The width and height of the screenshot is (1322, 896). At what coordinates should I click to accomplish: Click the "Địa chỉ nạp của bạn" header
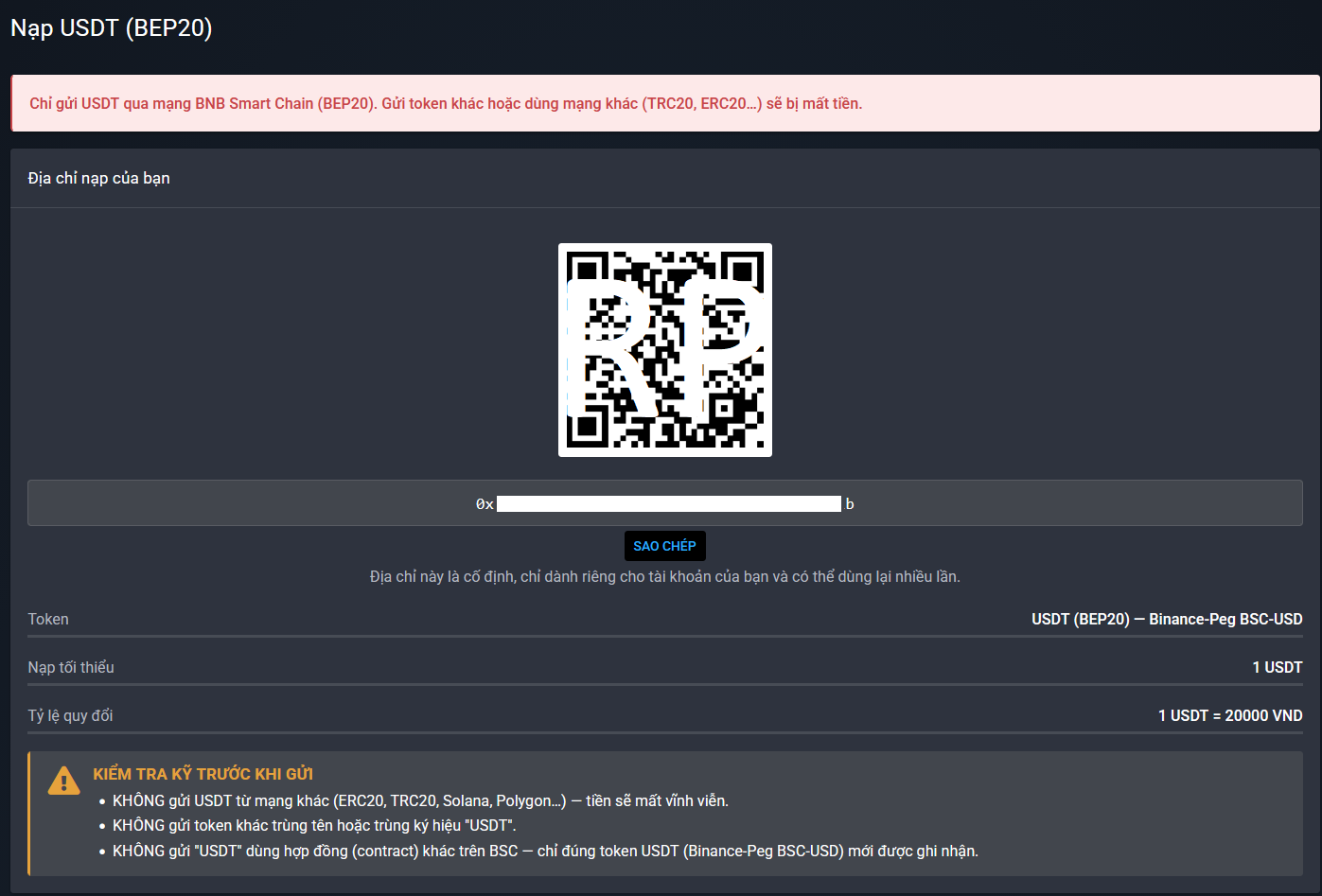[x=99, y=178]
